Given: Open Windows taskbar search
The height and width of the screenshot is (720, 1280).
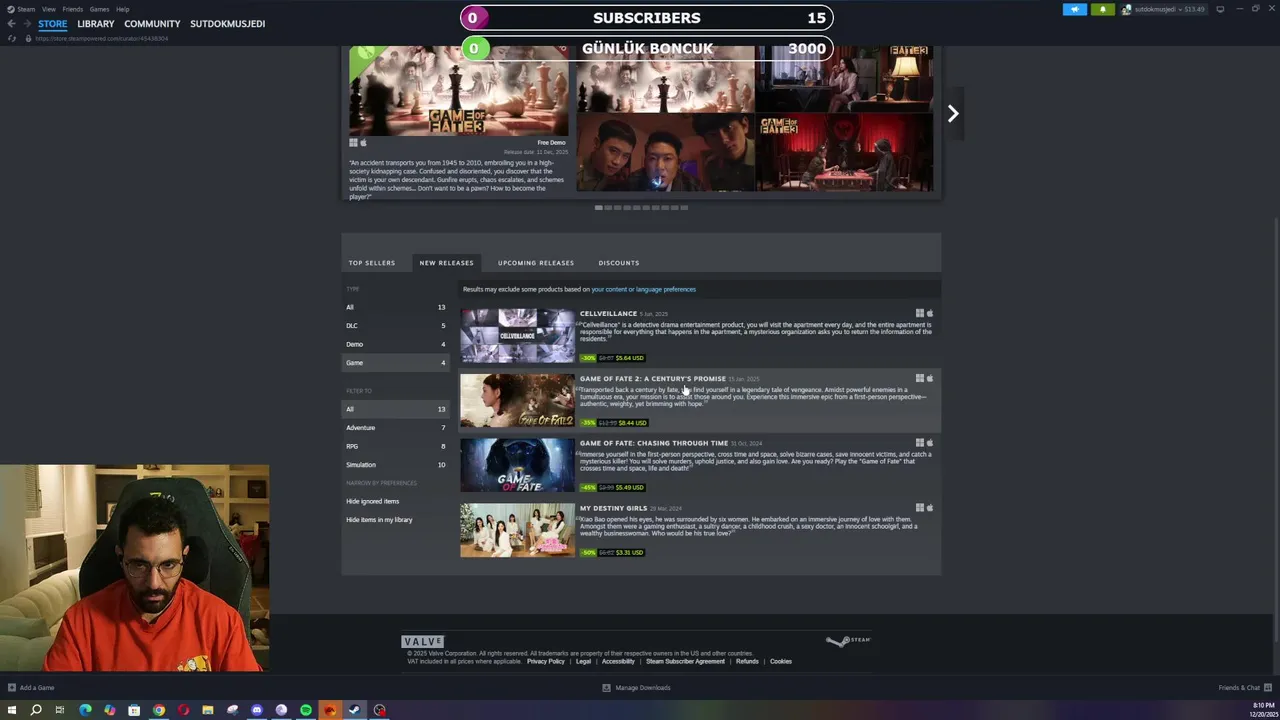Looking at the screenshot, I should (x=36, y=710).
